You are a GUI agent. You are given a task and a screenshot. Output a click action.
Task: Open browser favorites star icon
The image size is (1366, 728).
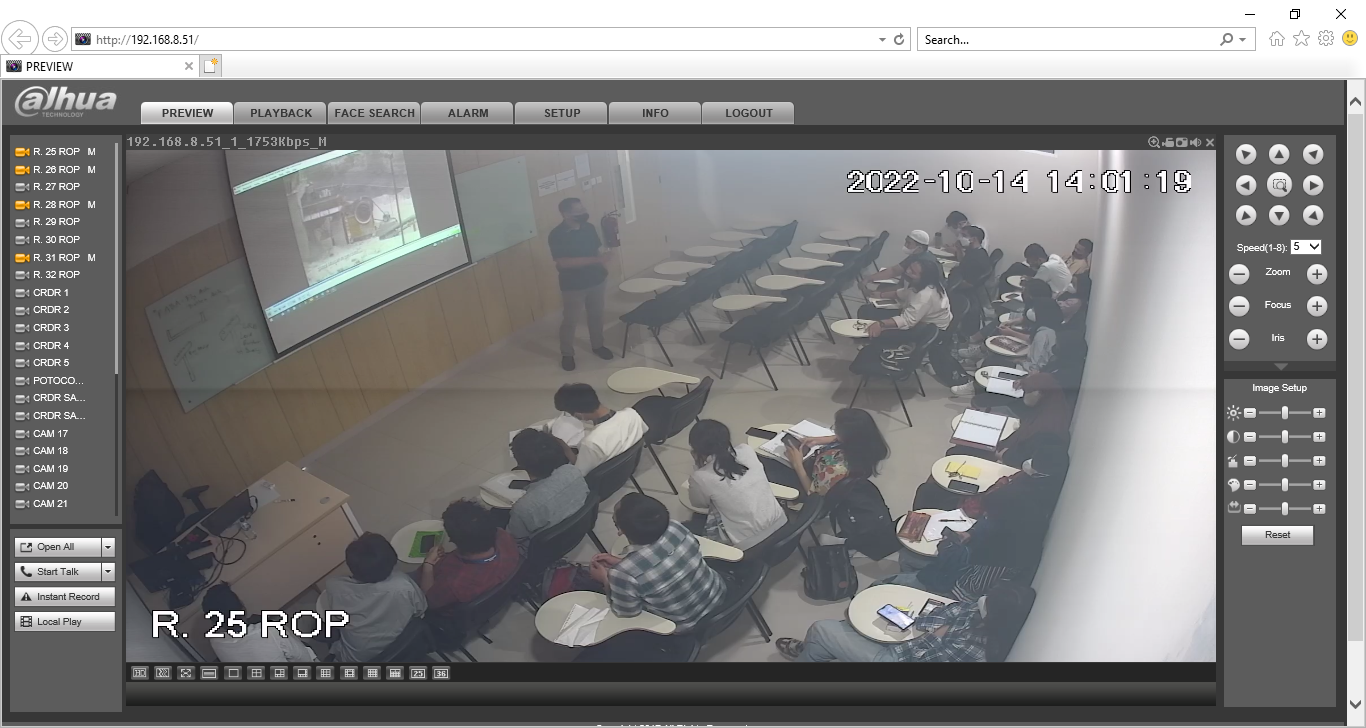click(1301, 39)
